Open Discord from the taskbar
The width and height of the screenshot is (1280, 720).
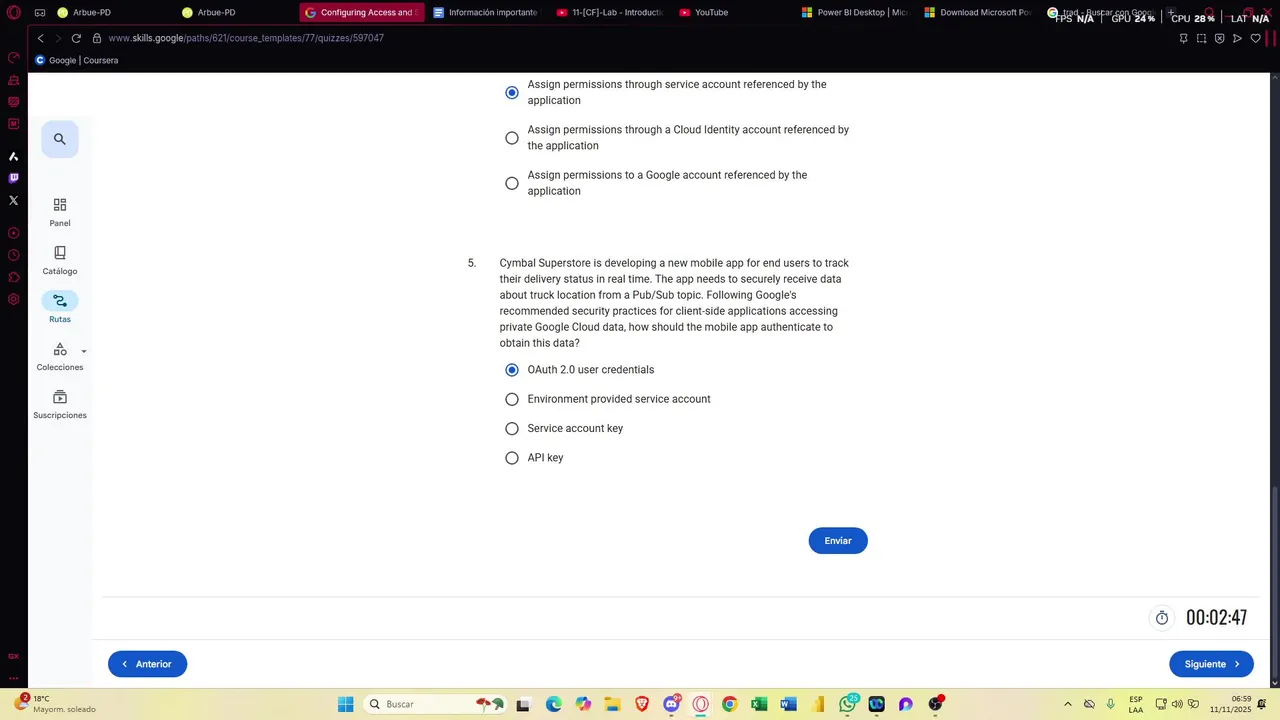[x=671, y=704]
